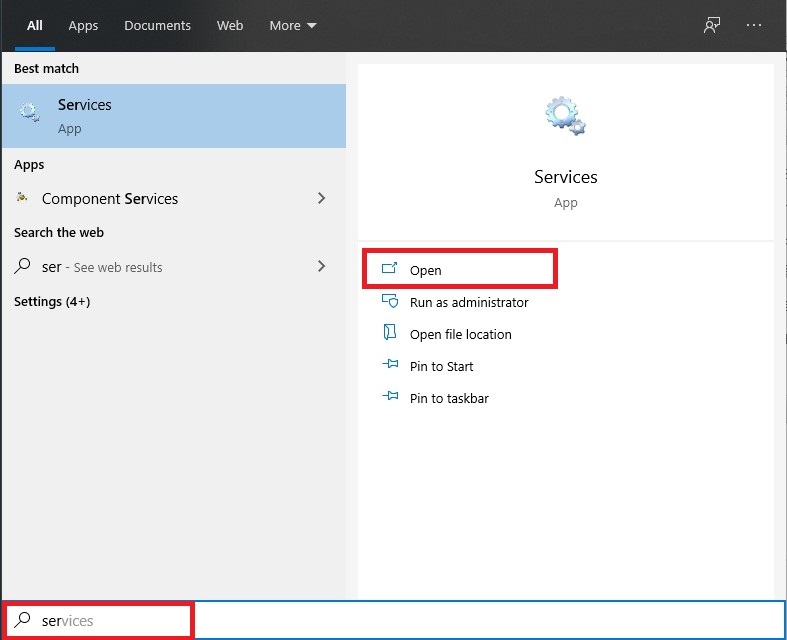Select the Documents filter tab
787x640 pixels.
[158, 26]
